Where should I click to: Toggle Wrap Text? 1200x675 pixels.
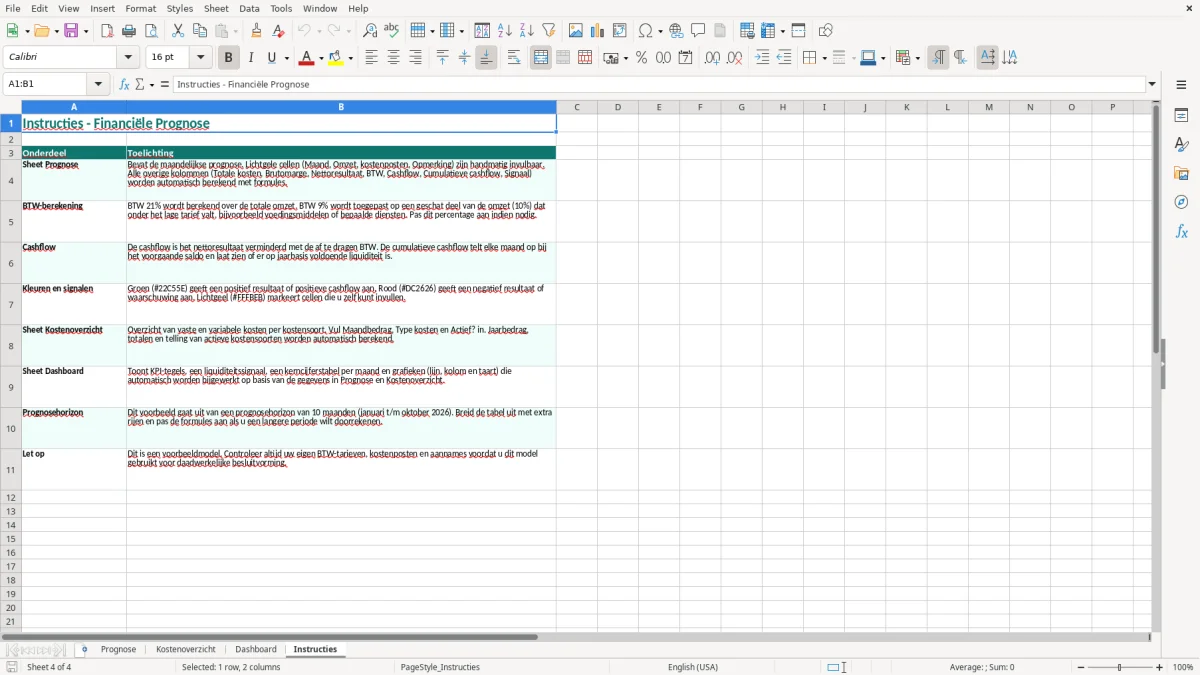point(514,58)
